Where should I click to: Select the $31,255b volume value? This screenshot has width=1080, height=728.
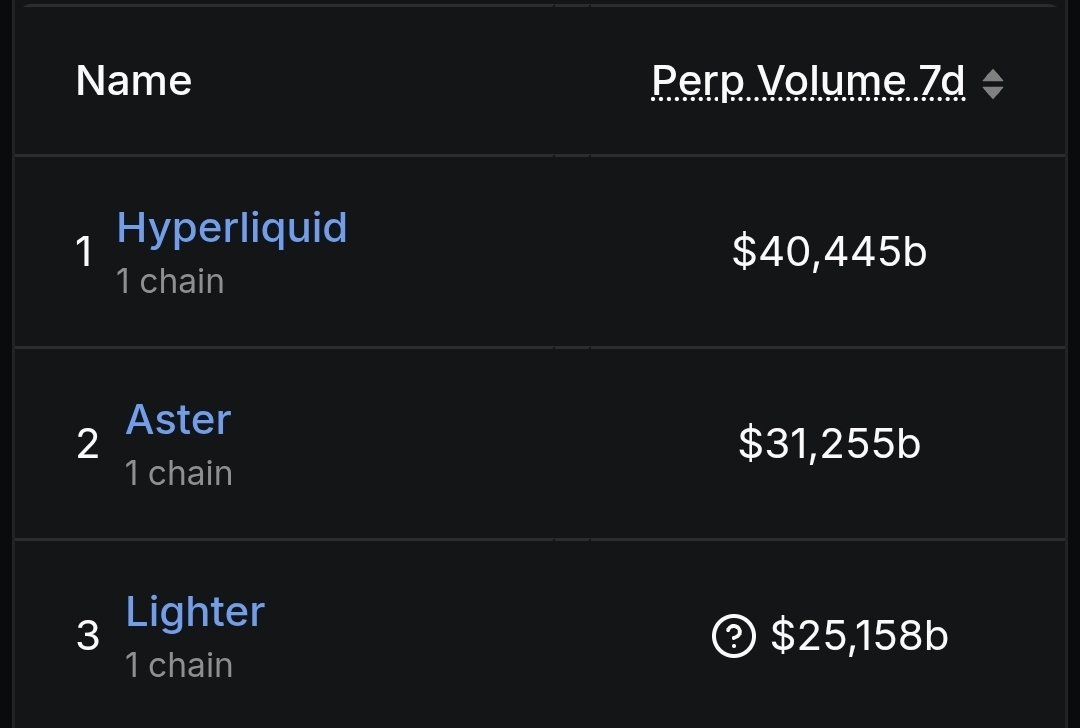click(x=829, y=443)
